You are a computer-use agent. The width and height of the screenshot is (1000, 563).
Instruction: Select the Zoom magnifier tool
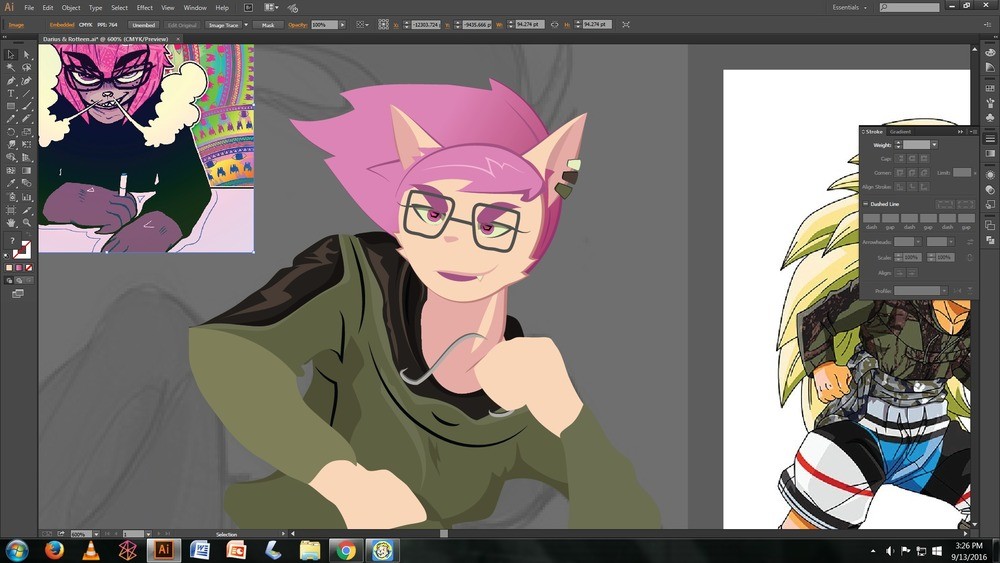pyautogui.click(x=26, y=223)
